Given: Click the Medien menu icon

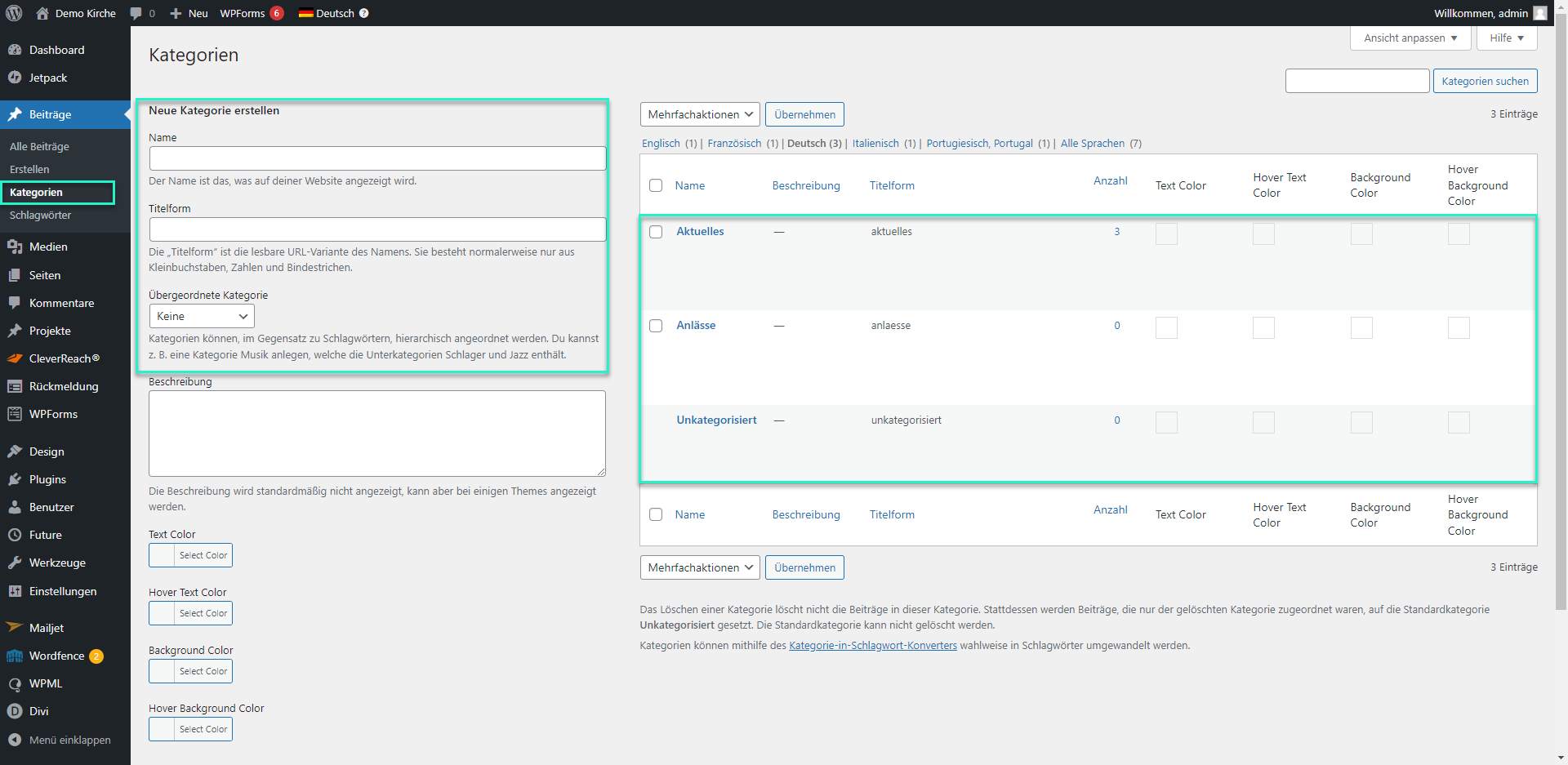Looking at the screenshot, I should coord(15,247).
